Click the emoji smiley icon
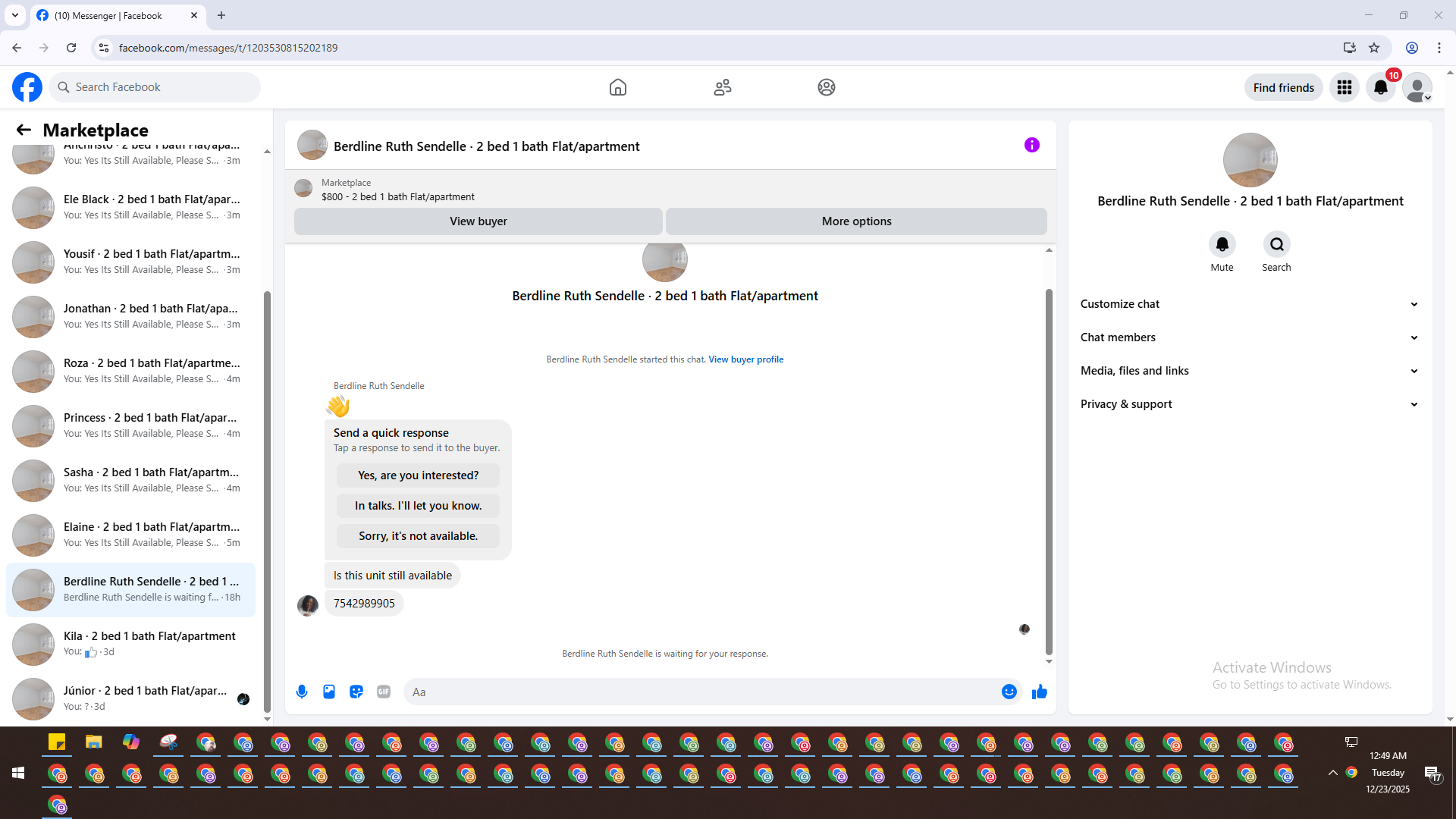The height and width of the screenshot is (819, 1456). (x=1009, y=692)
